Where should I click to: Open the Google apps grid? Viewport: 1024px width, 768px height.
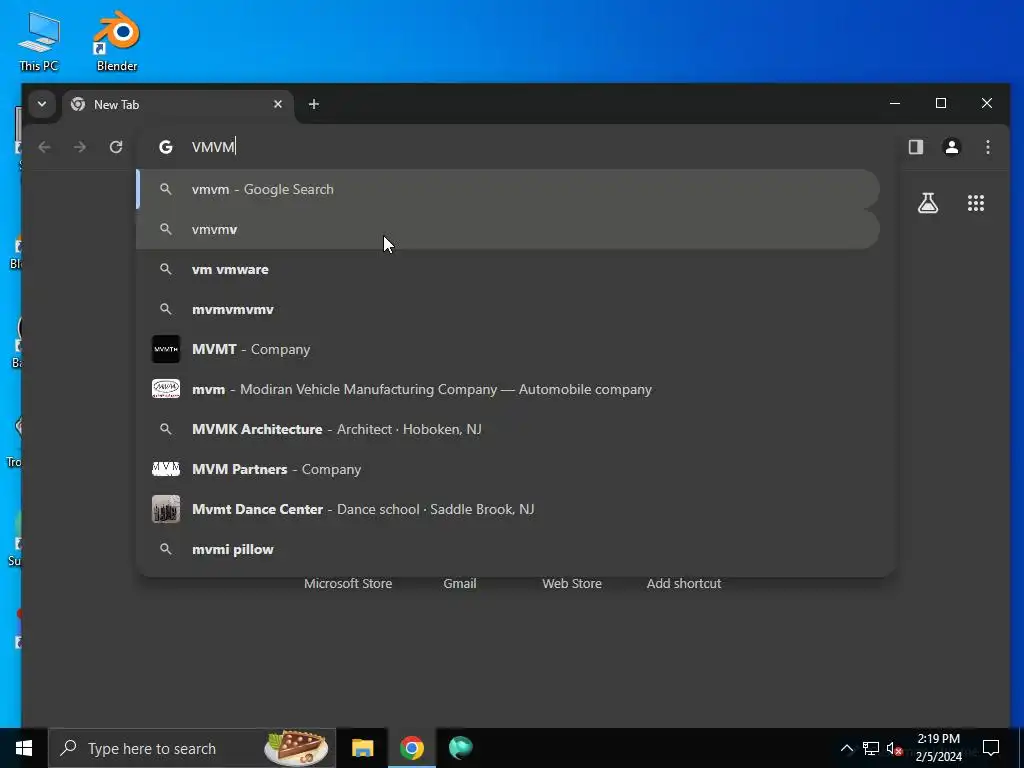(x=976, y=203)
